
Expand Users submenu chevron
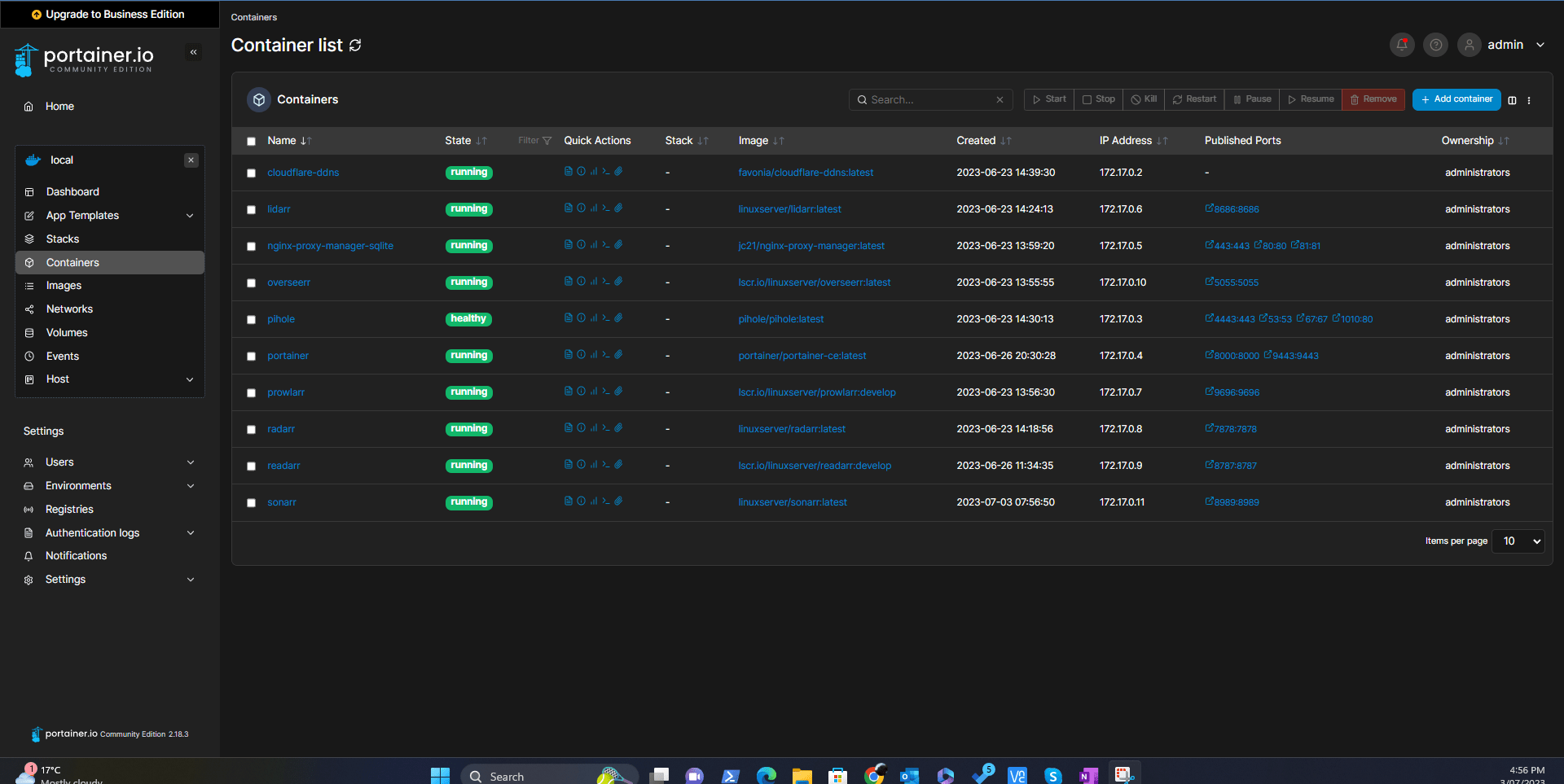pyautogui.click(x=191, y=462)
